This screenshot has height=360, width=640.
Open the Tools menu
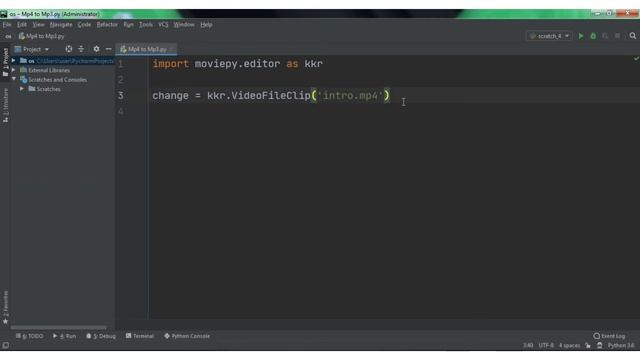pyautogui.click(x=146, y=24)
